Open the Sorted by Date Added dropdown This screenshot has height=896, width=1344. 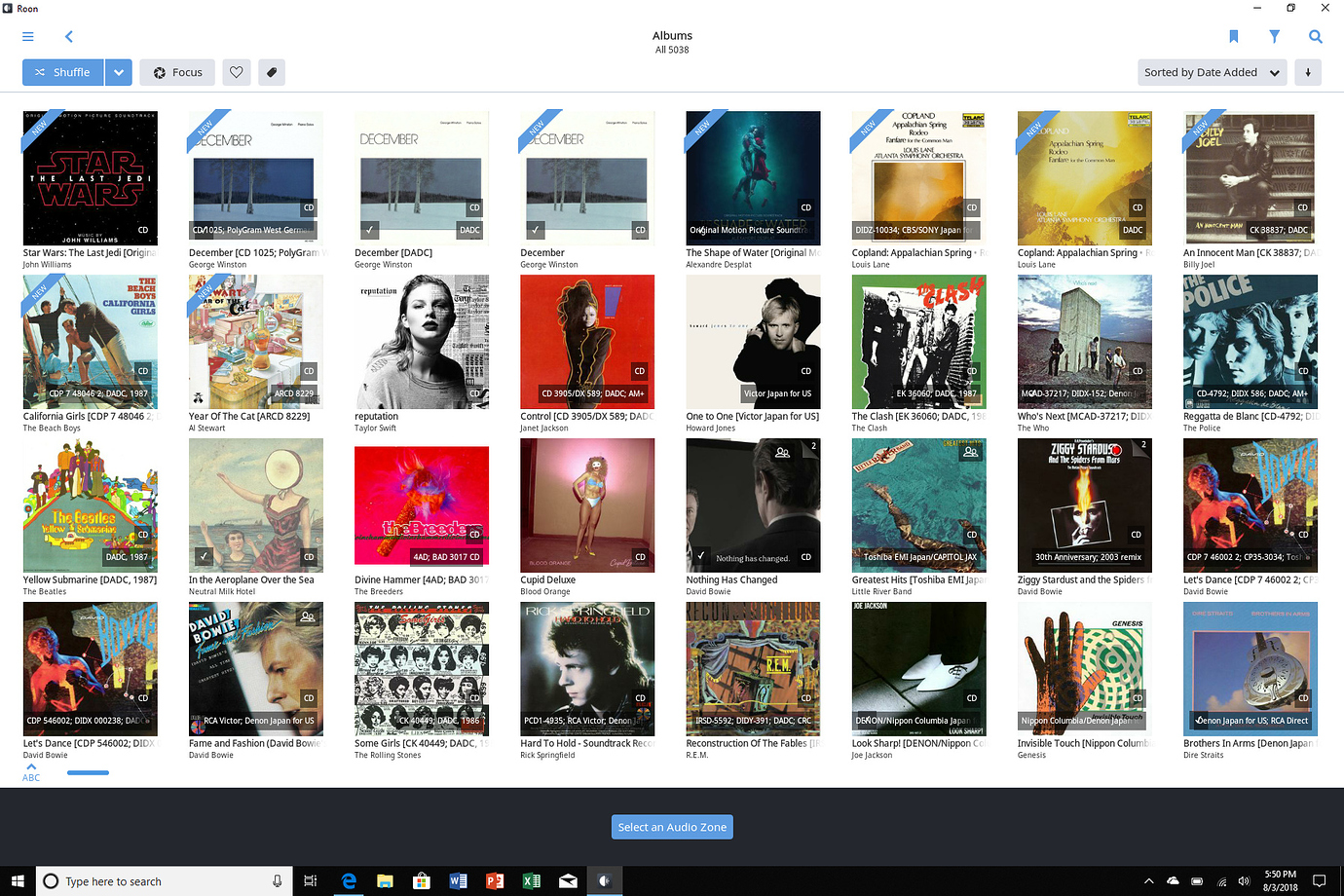click(1213, 72)
